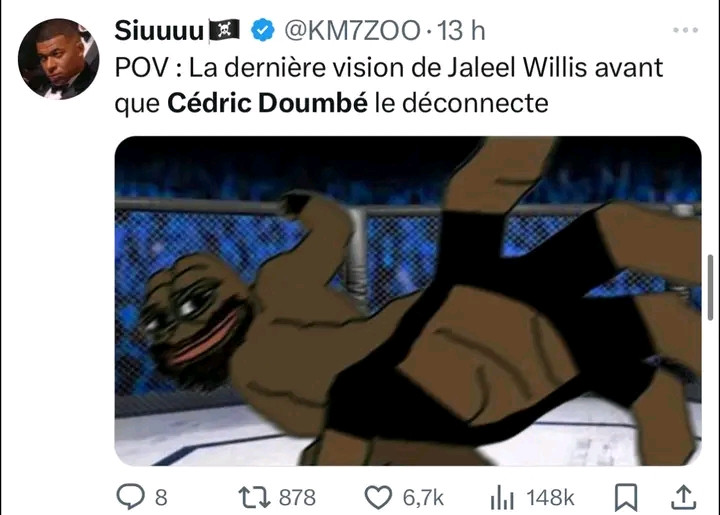720x515 pixels.
Task: Click the 8 replies count
Action: point(161,498)
